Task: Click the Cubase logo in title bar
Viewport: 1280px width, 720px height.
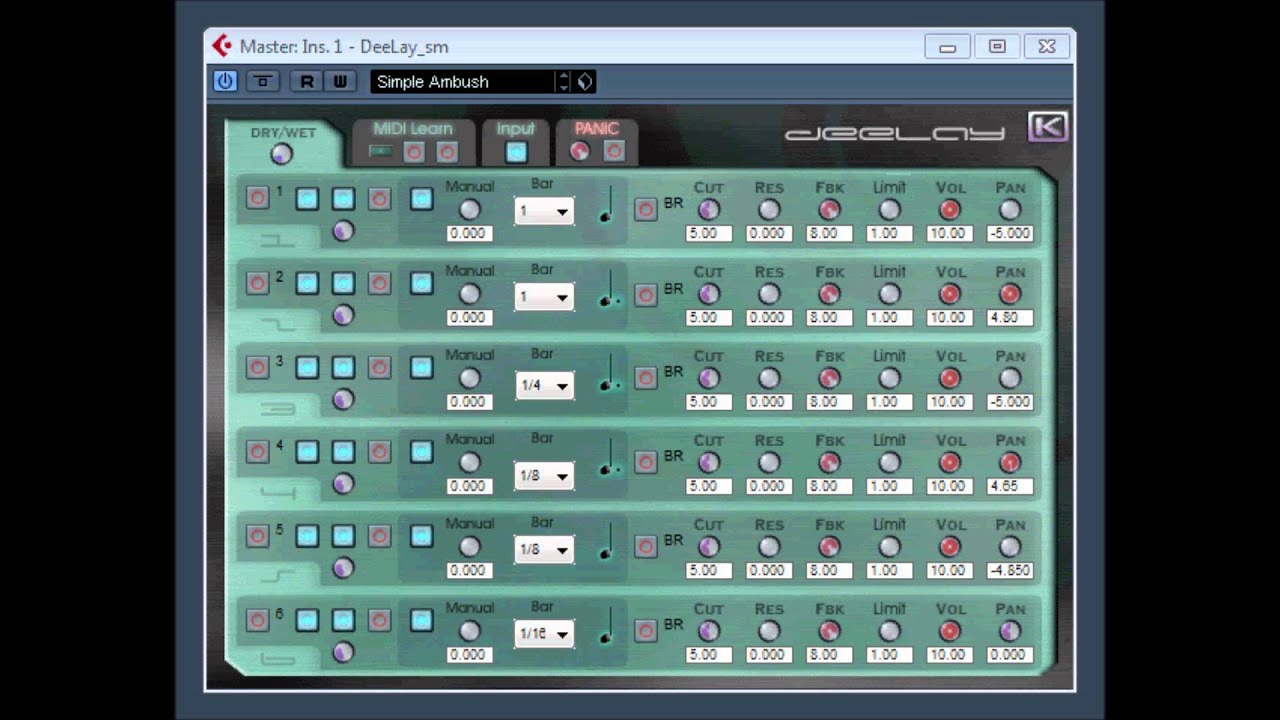Action: click(222, 46)
